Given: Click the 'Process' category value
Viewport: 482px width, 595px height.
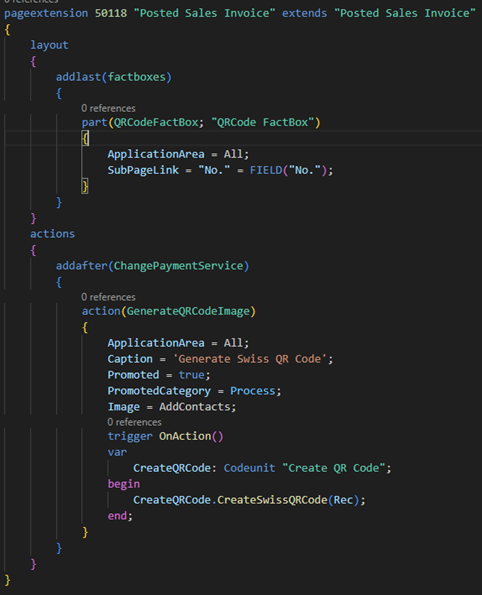Looking at the screenshot, I should point(252,391).
